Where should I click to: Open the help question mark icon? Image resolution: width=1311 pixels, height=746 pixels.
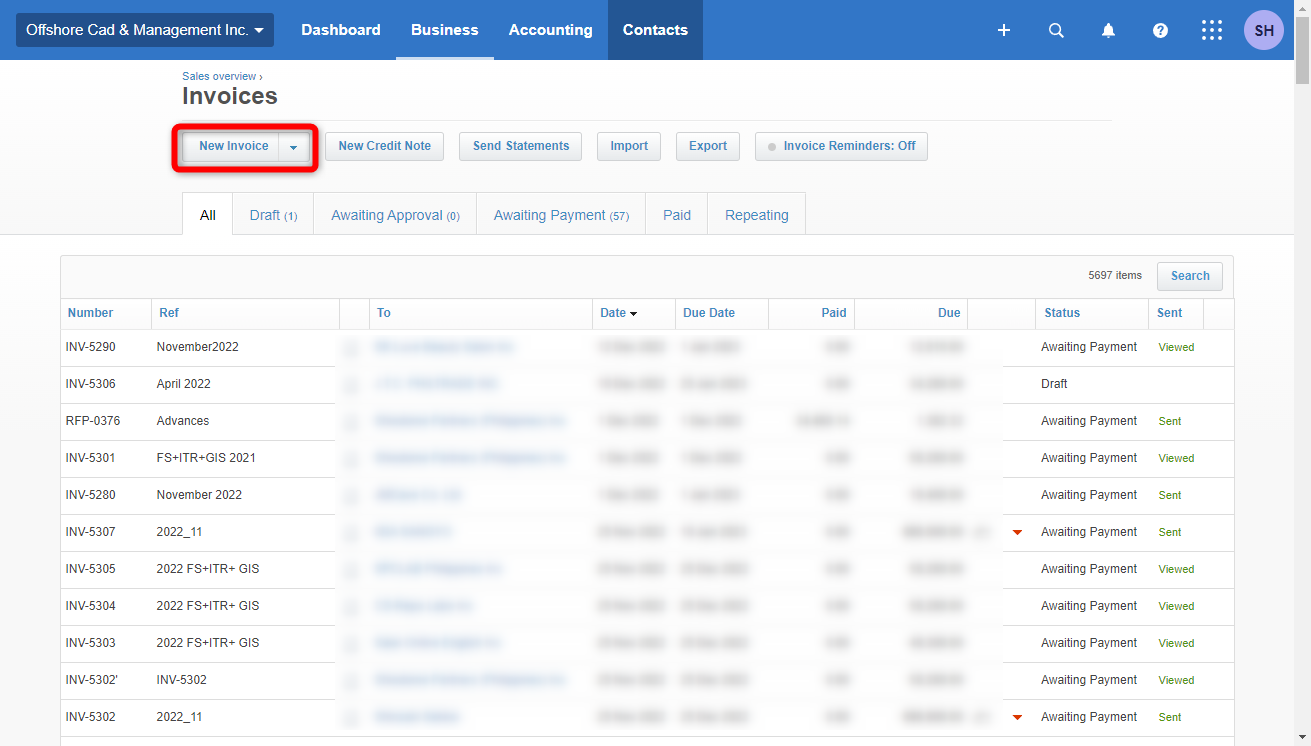click(1160, 30)
